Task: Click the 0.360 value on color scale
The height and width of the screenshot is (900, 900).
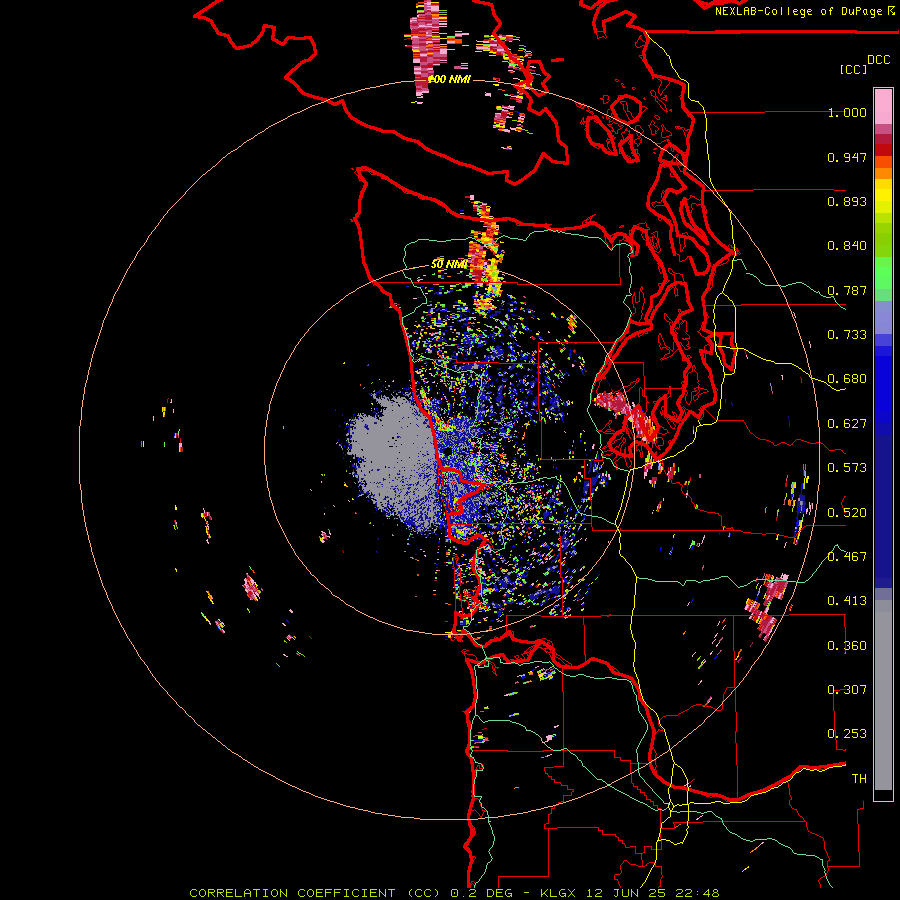Action: (x=847, y=646)
